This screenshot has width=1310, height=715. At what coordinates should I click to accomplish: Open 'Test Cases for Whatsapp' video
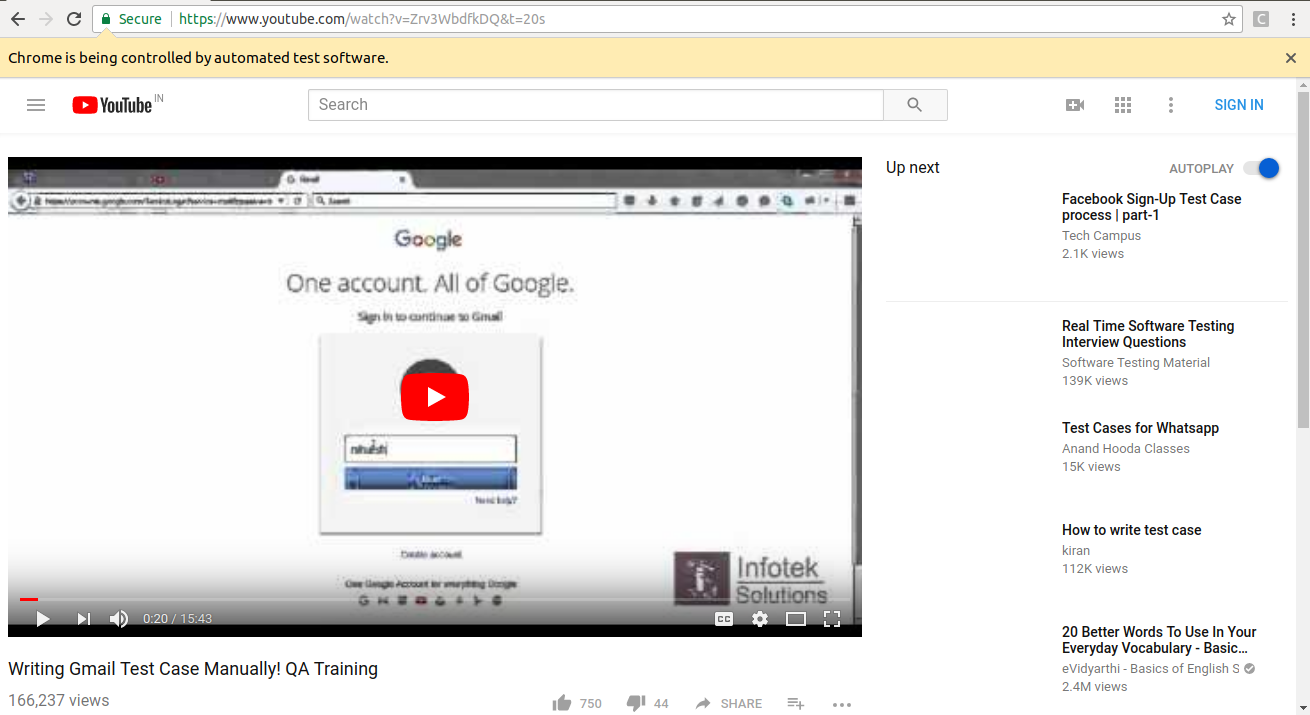point(1140,428)
